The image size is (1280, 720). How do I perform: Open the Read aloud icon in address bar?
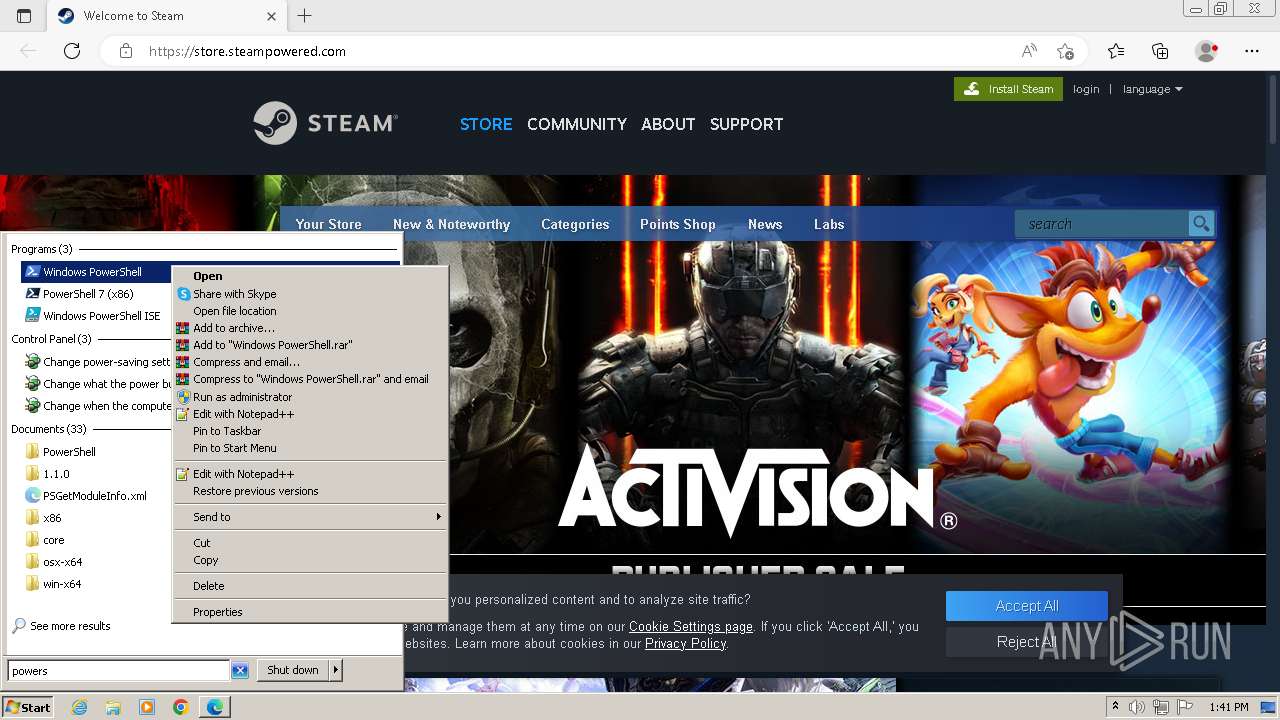pyautogui.click(x=1029, y=51)
